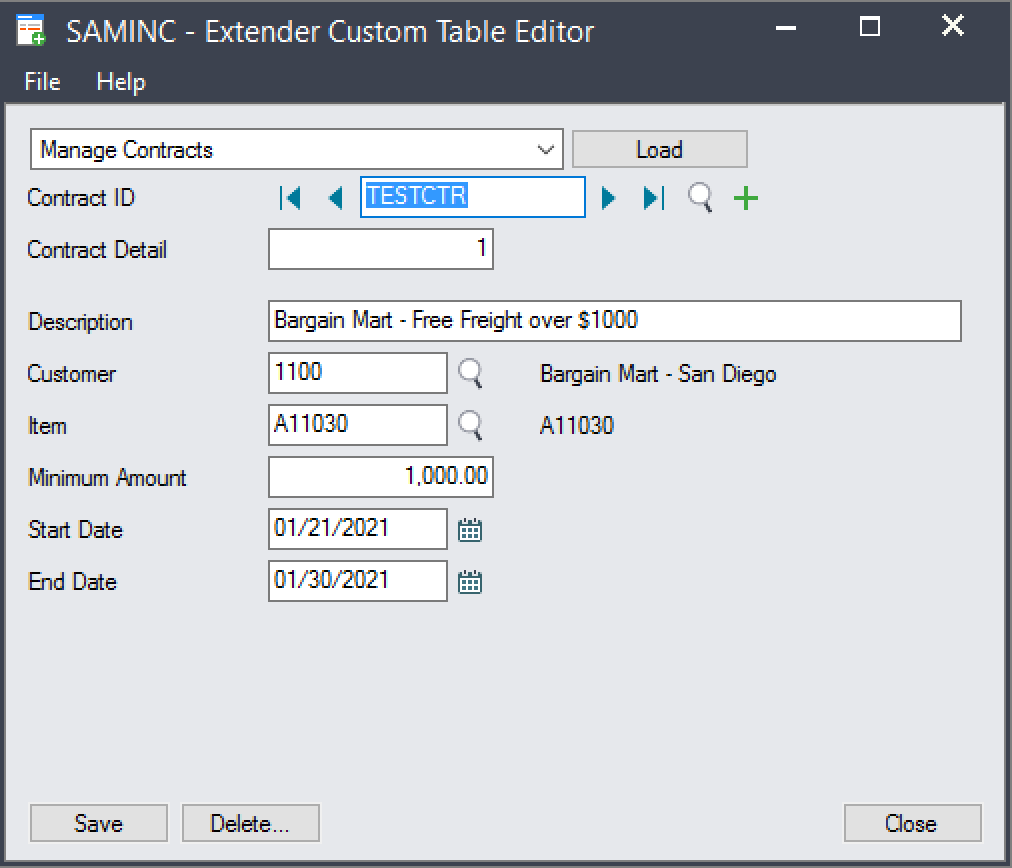This screenshot has height=868, width=1012.
Task: Go to the first Contract ID record
Action: pyautogui.click(x=290, y=197)
